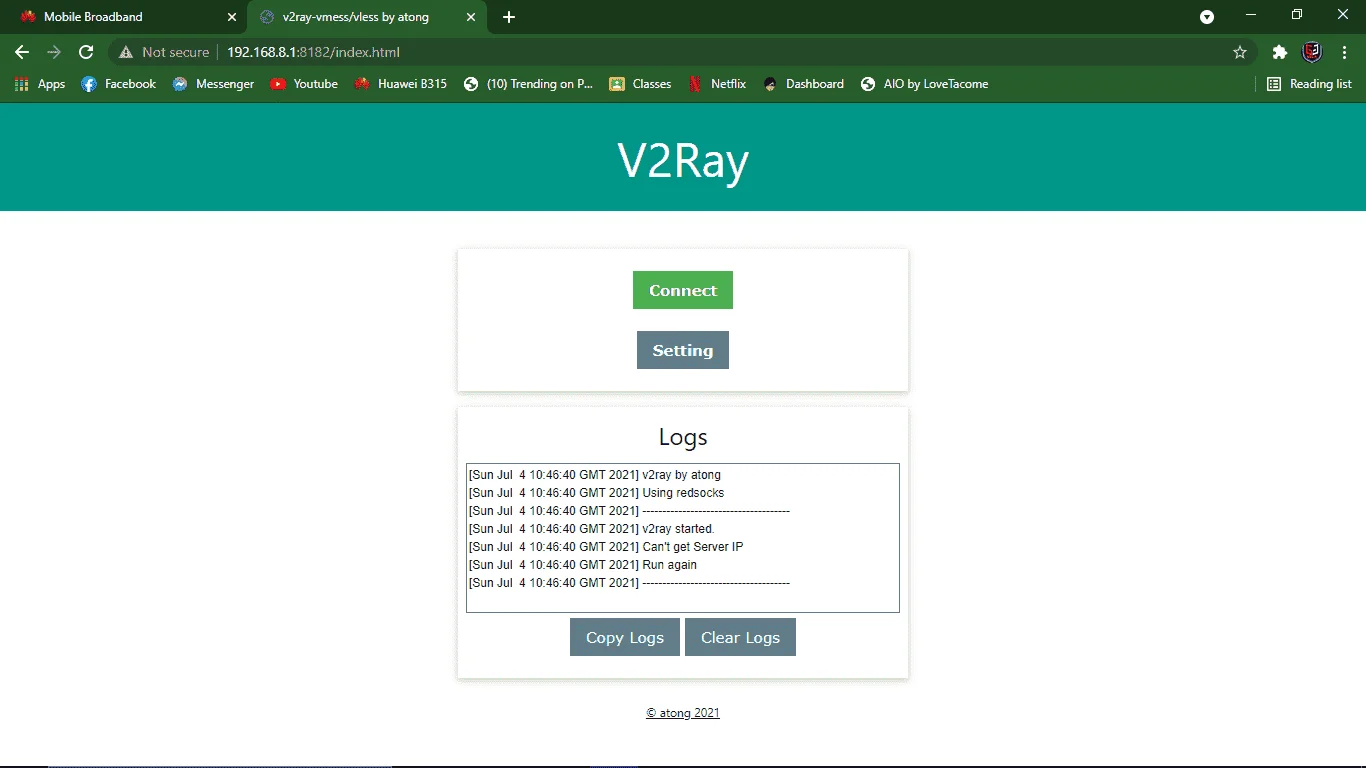Open a new browser tab
The height and width of the screenshot is (768, 1366).
click(x=509, y=17)
